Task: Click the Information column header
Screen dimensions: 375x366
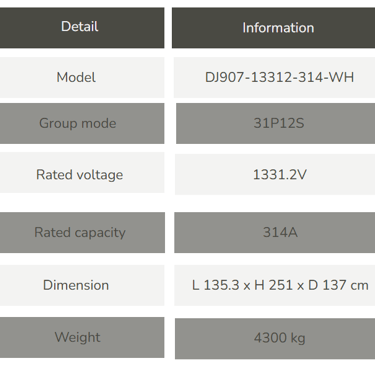Action: 273,28
